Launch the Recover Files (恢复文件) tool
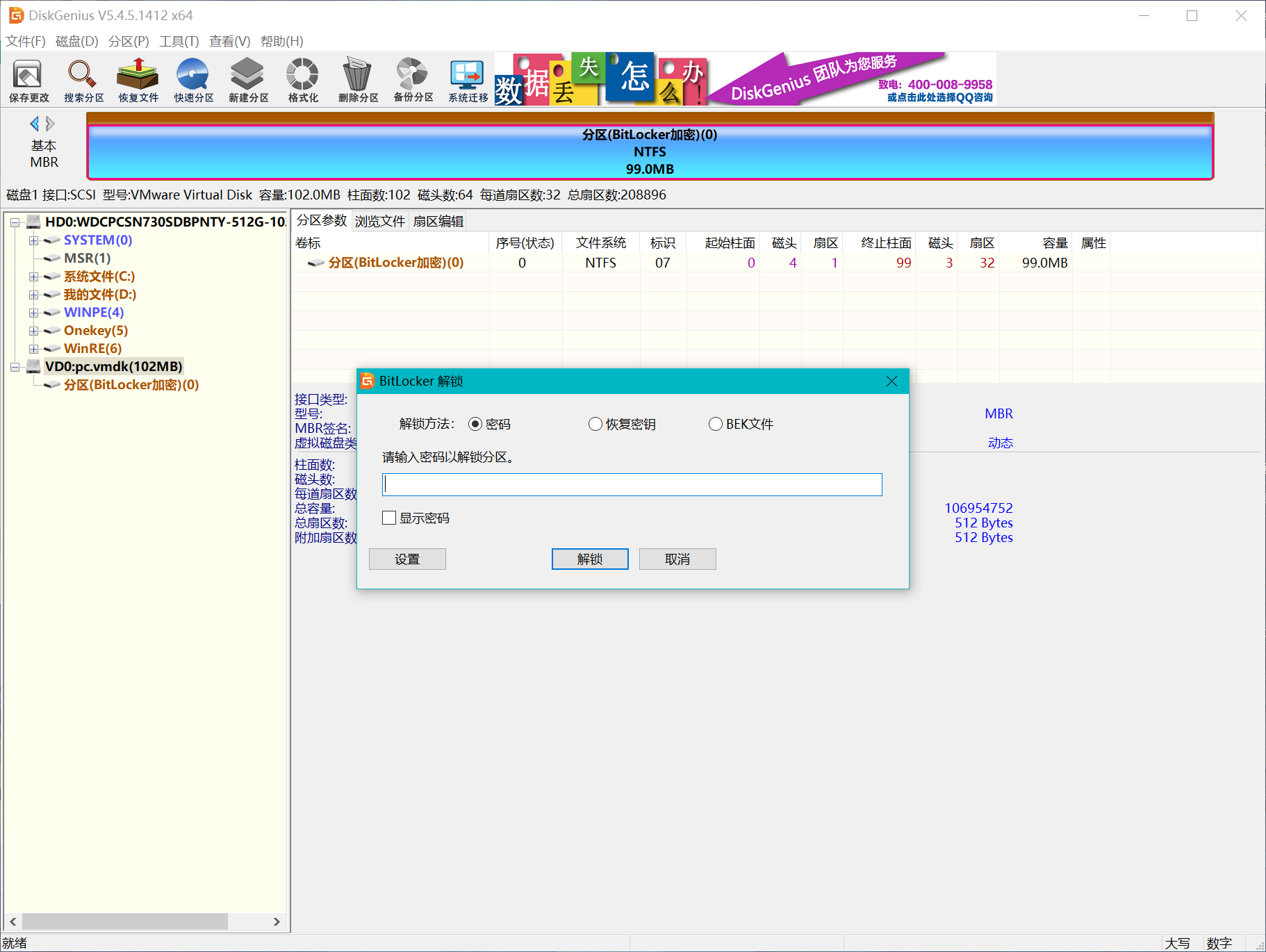 pos(138,80)
